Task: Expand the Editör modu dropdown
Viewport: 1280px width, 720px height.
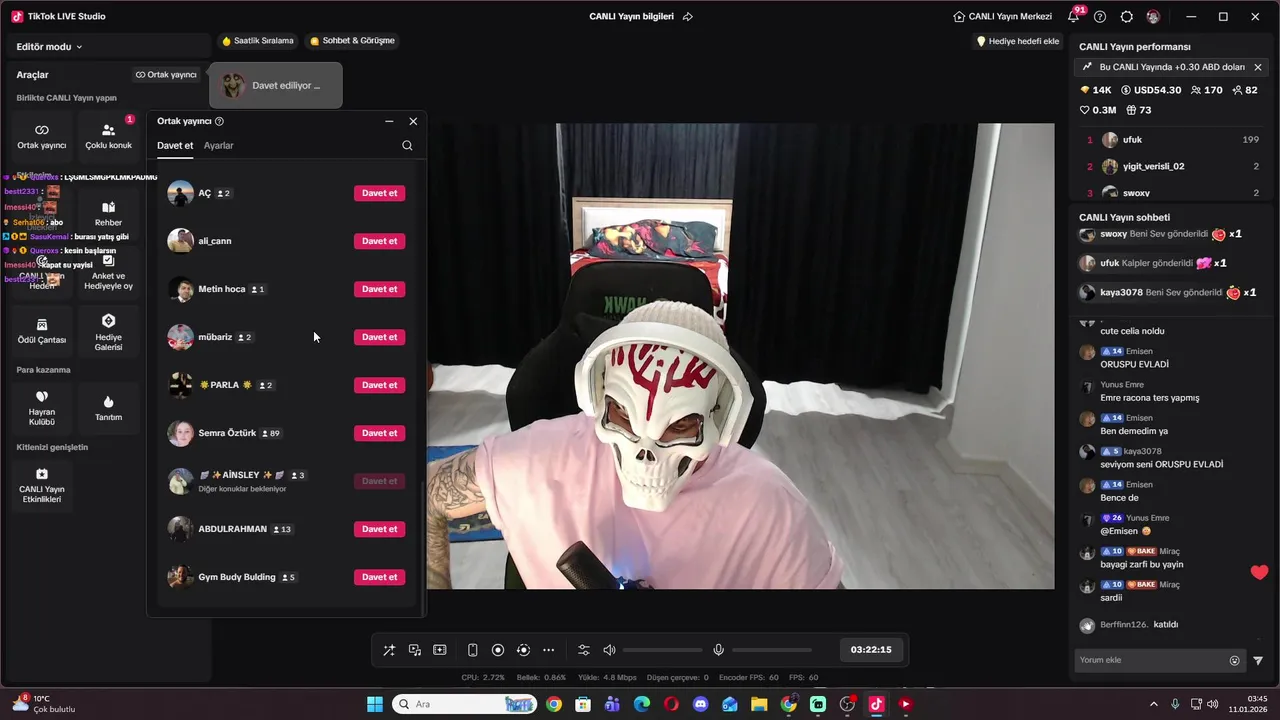Action: coord(50,47)
